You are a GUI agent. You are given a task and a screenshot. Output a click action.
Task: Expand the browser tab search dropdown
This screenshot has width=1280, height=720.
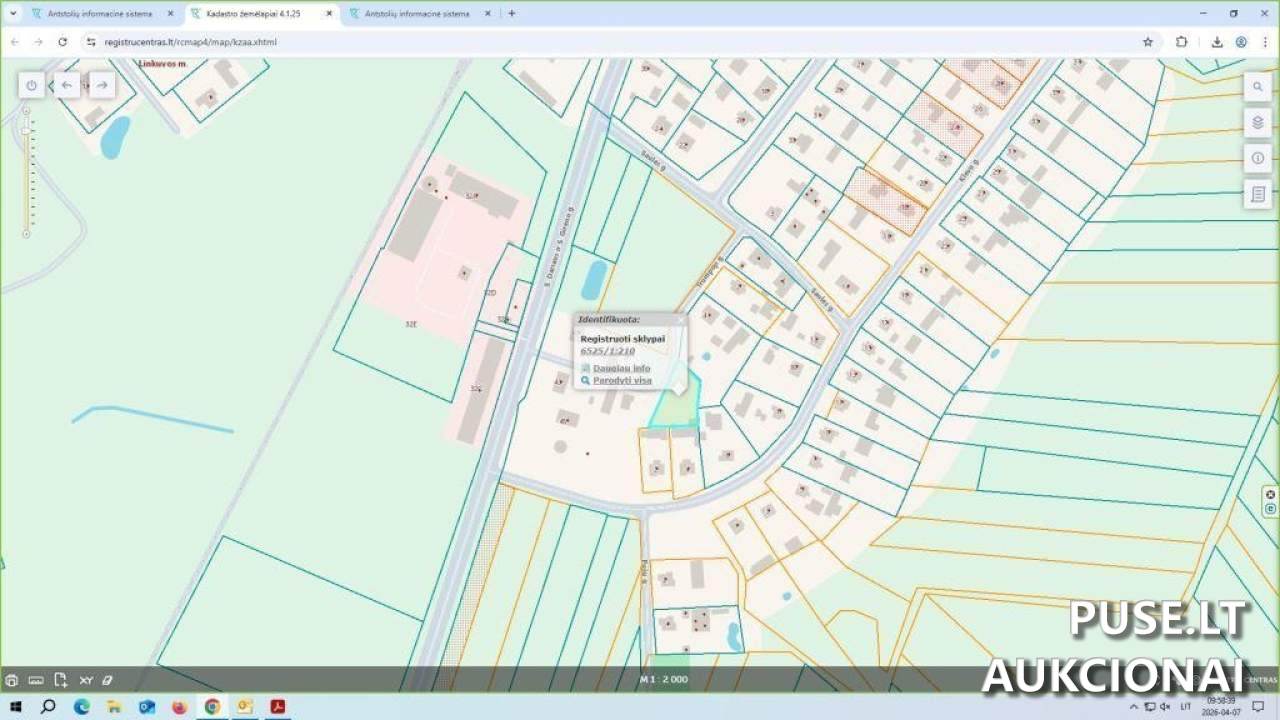click(x=13, y=14)
